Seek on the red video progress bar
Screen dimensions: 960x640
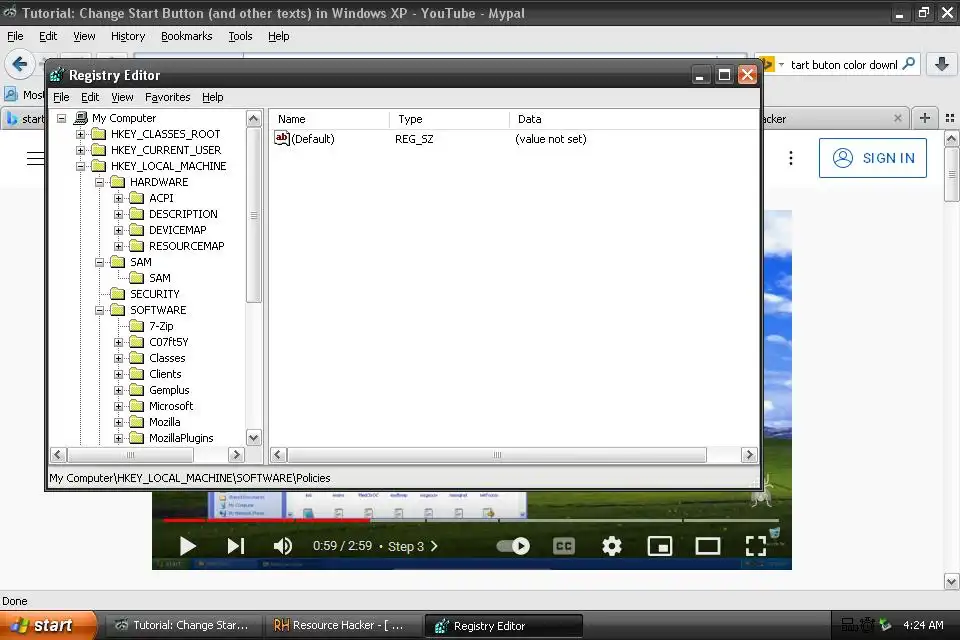(266, 521)
